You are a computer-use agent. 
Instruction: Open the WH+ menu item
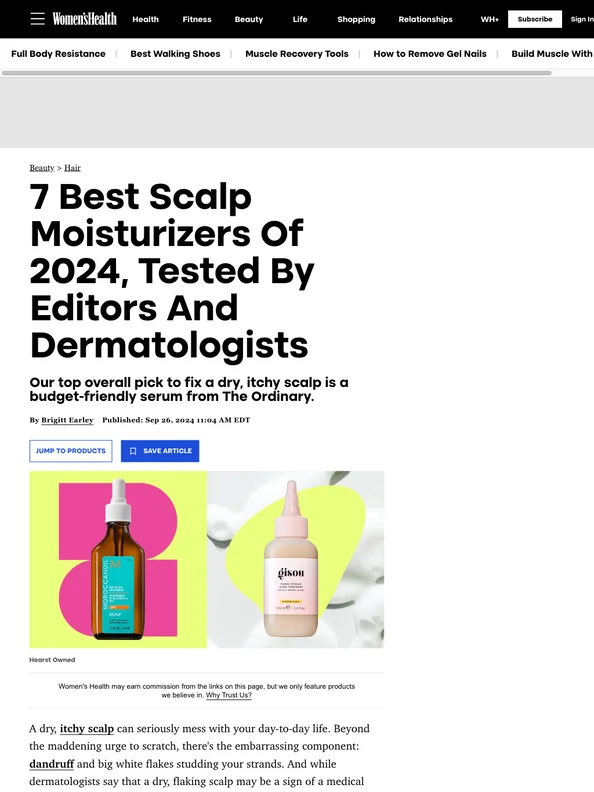[x=489, y=19]
